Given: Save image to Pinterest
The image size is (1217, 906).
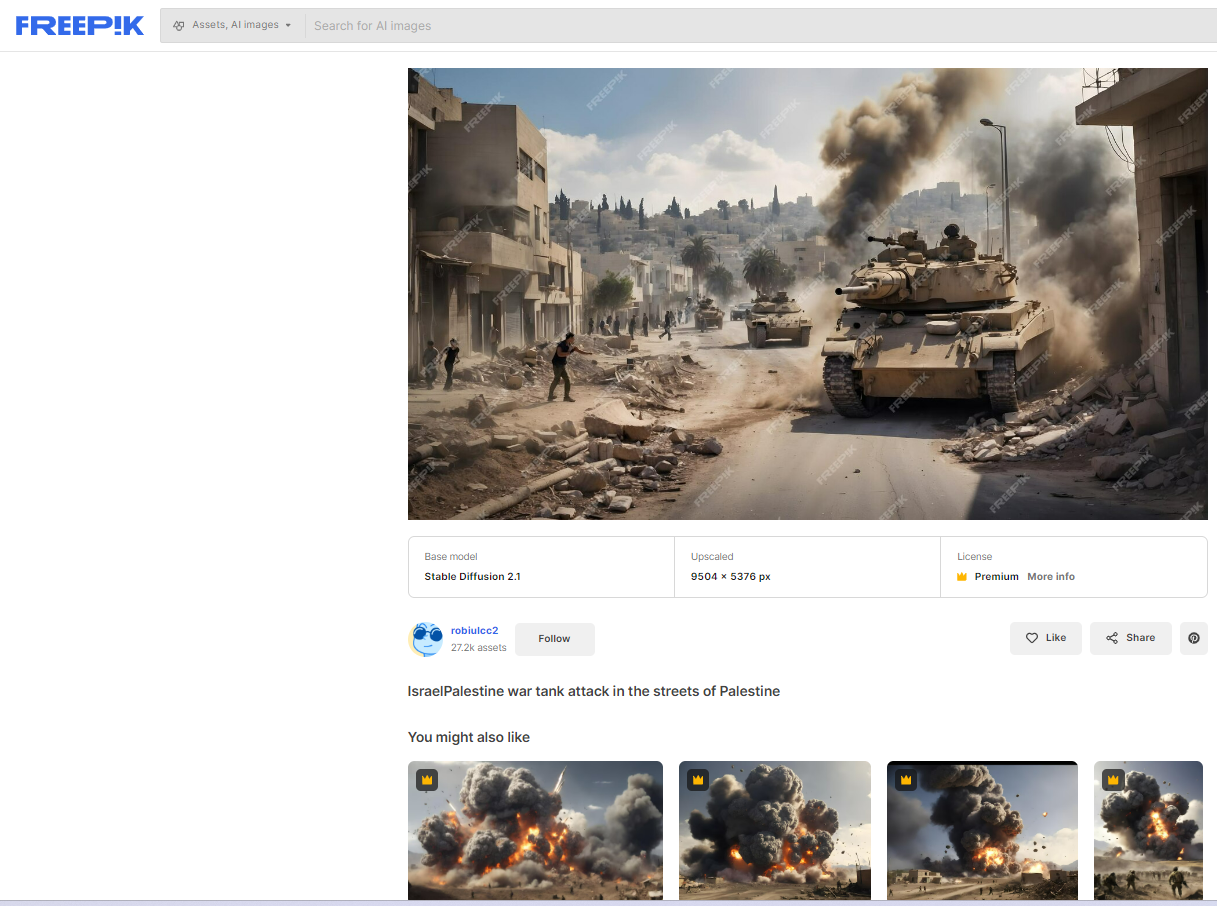Looking at the screenshot, I should [1193, 638].
